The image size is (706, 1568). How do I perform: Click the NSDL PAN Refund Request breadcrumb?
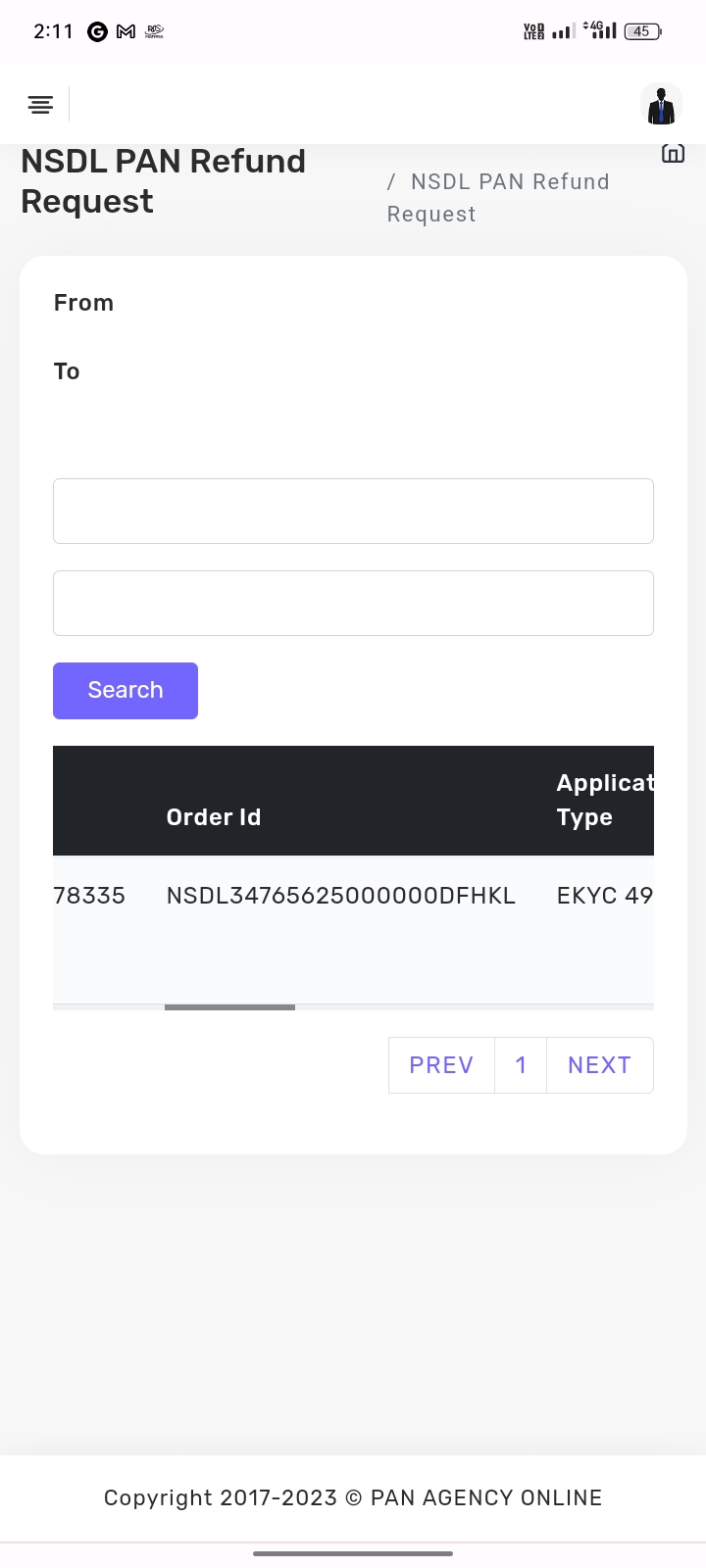click(x=498, y=198)
